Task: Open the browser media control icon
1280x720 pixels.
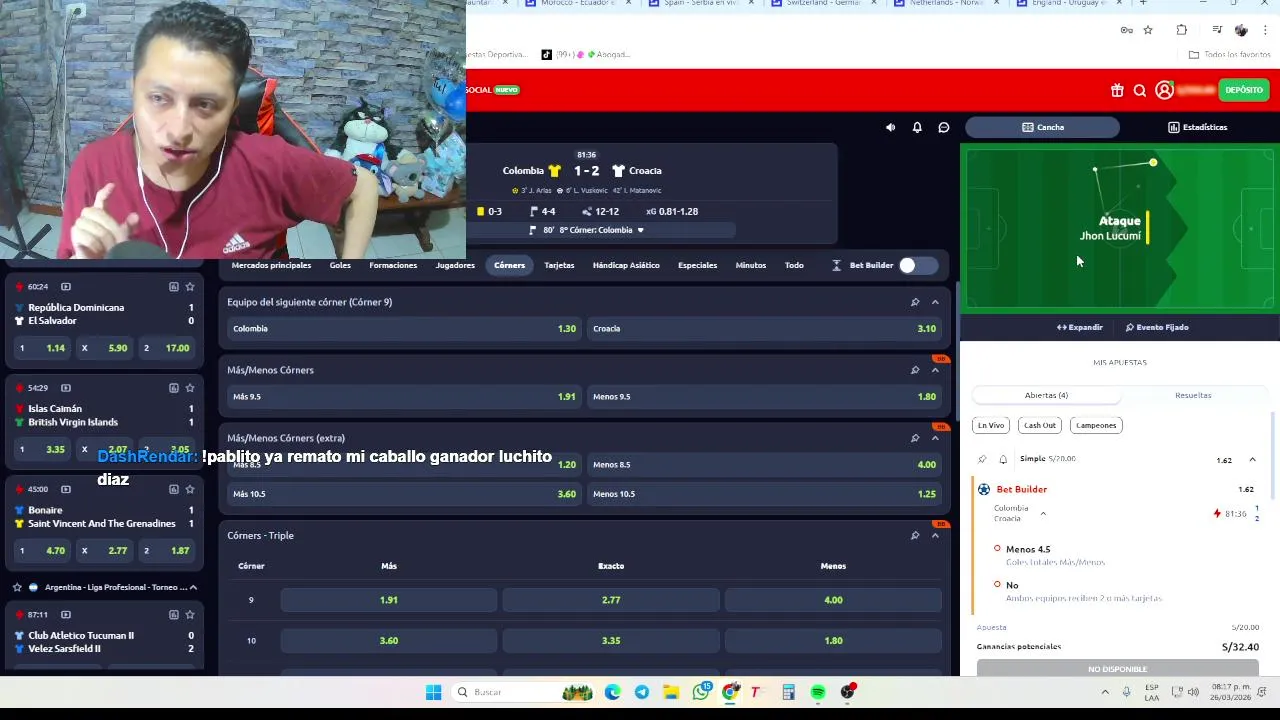Action: [1217, 30]
